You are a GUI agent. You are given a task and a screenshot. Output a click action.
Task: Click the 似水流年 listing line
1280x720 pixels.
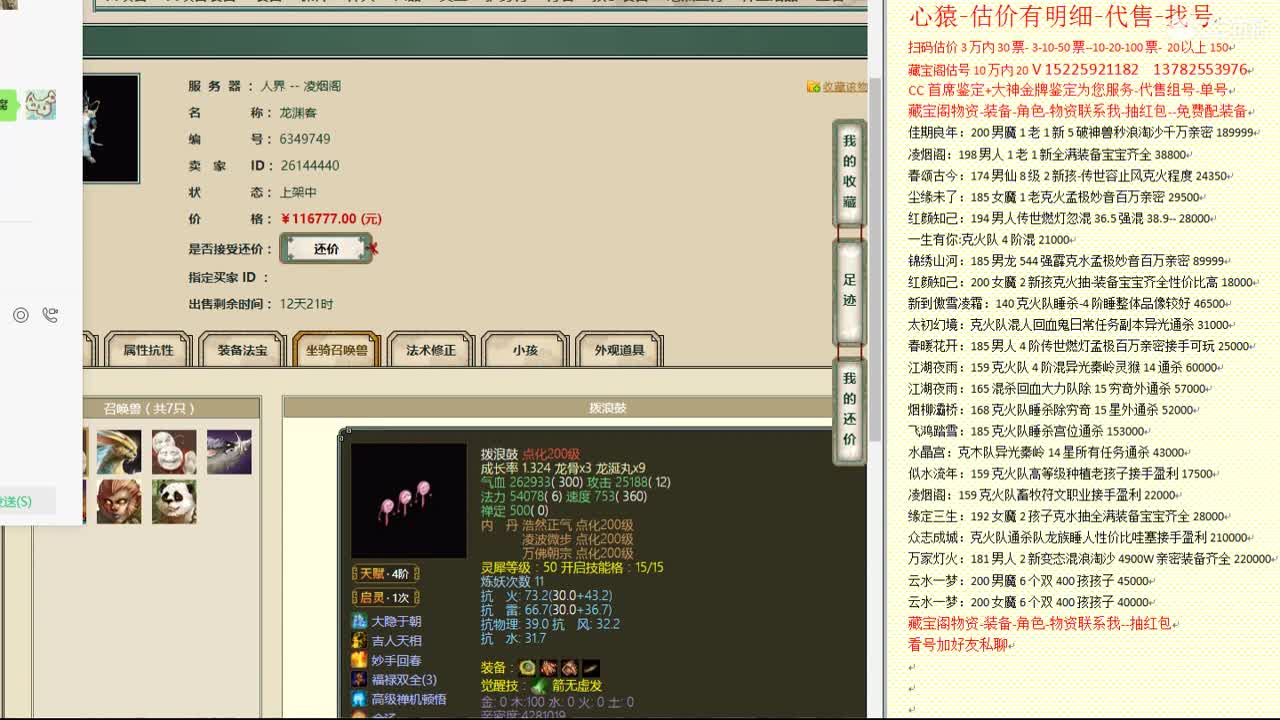[1064, 474]
